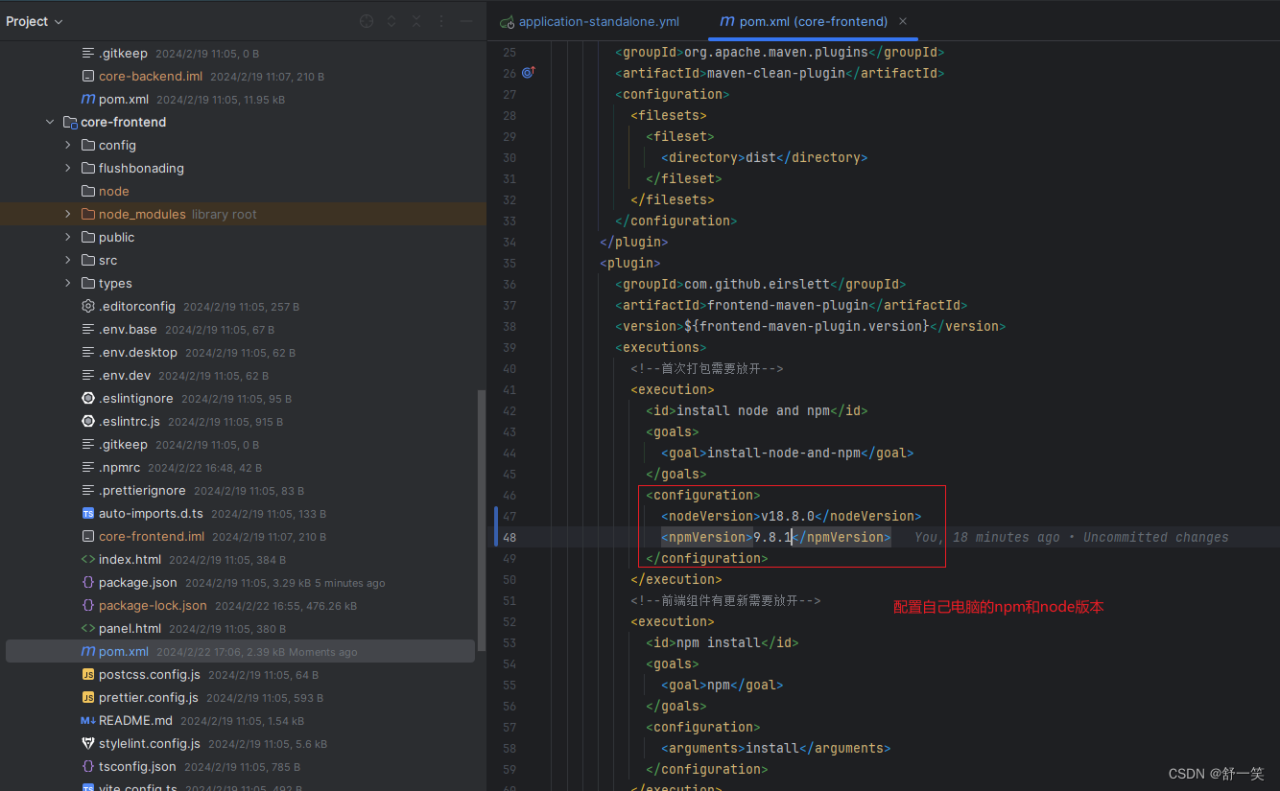Click the gutter icon on line 26

(528, 73)
